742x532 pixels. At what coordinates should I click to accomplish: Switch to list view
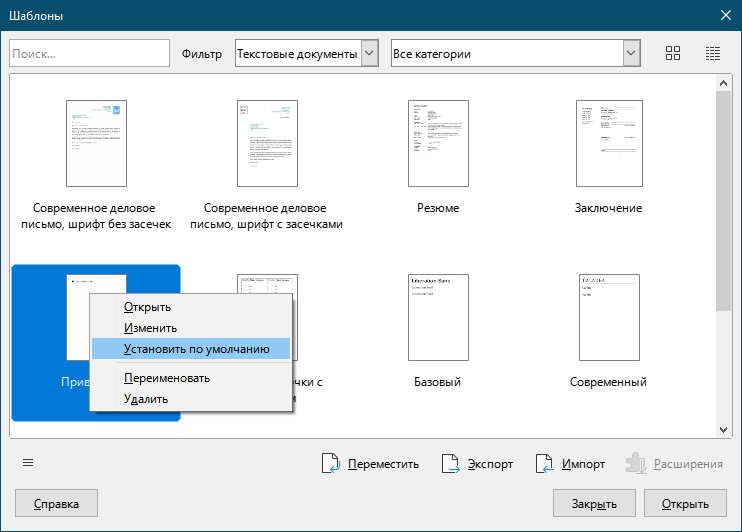713,53
